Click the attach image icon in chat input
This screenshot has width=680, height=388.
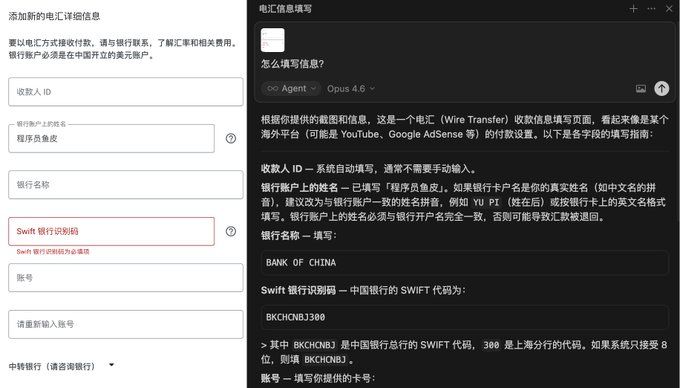[641, 88]
